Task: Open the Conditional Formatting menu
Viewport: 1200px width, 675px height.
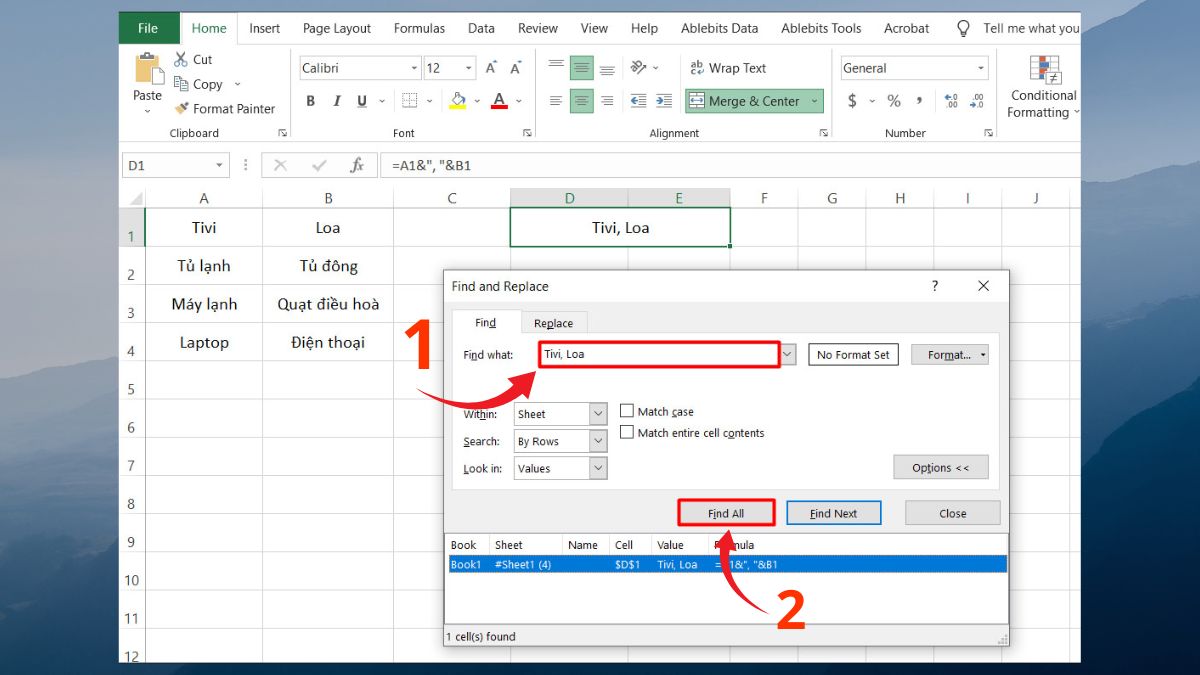Action: [x=1043, y=87]
